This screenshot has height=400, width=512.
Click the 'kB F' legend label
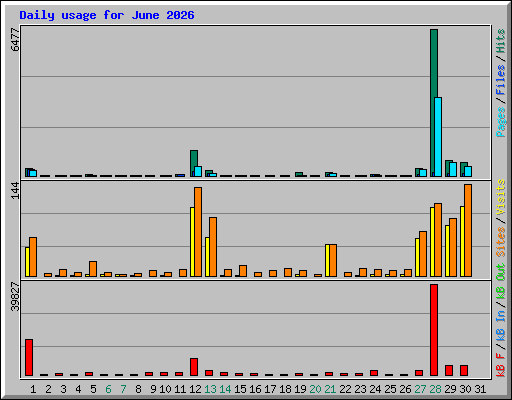[x=500, y=364]
